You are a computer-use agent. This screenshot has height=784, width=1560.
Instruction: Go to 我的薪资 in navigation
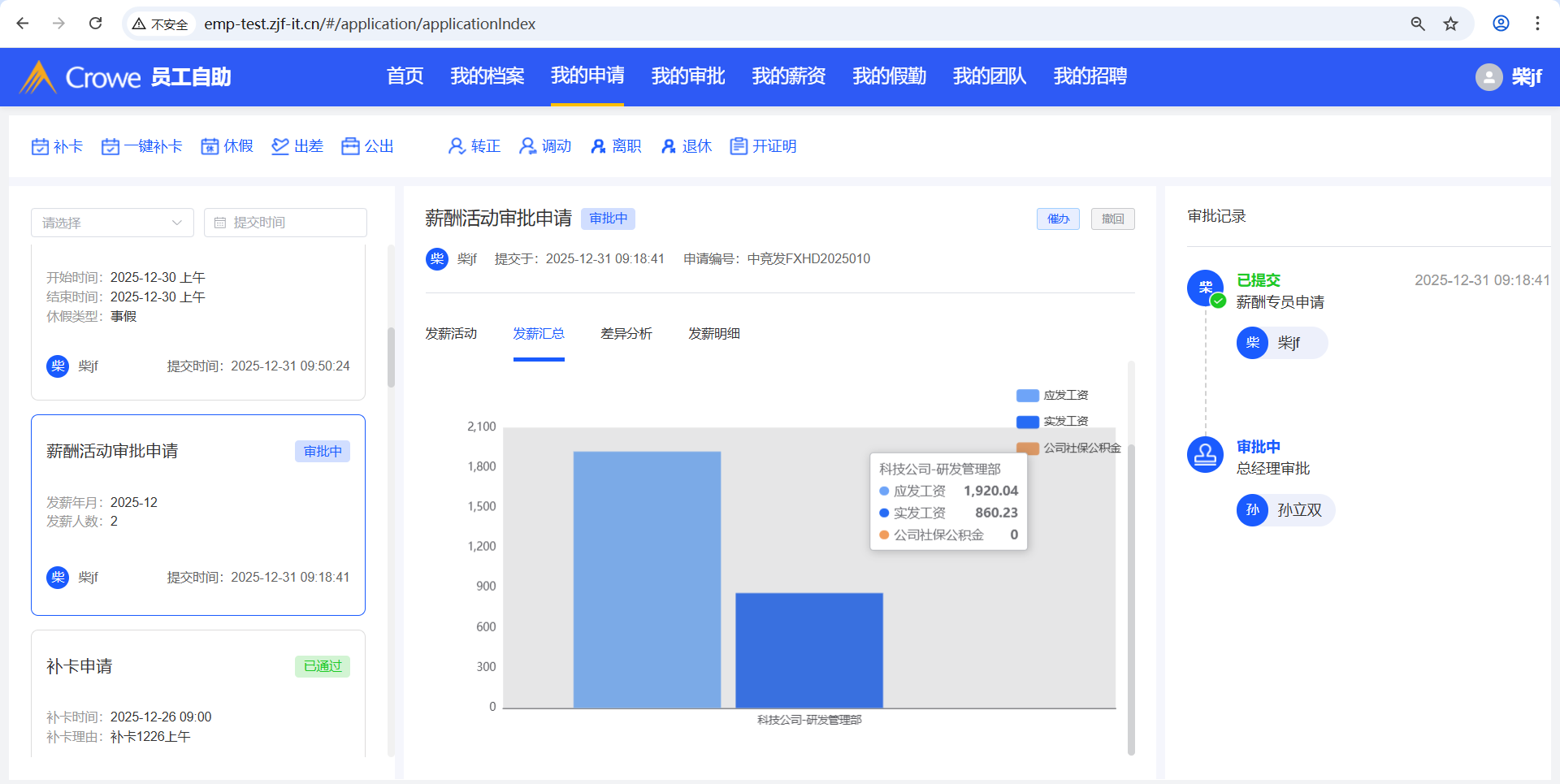[x=788, y=76]
